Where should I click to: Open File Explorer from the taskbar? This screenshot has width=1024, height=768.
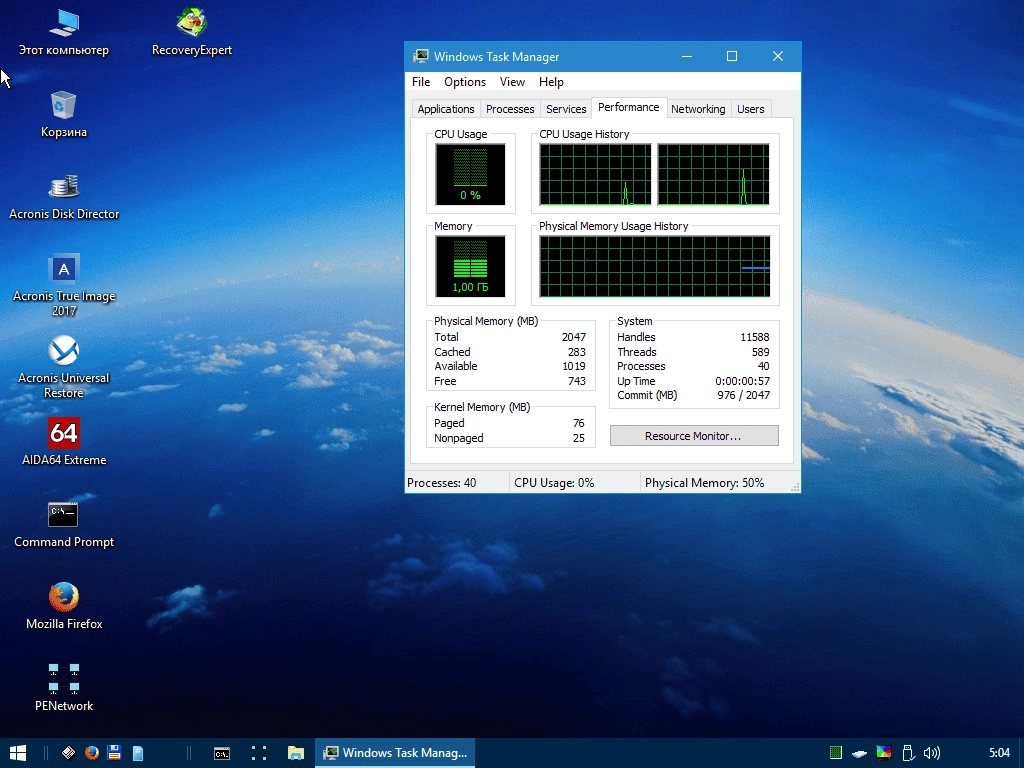(x=296, y=753)
